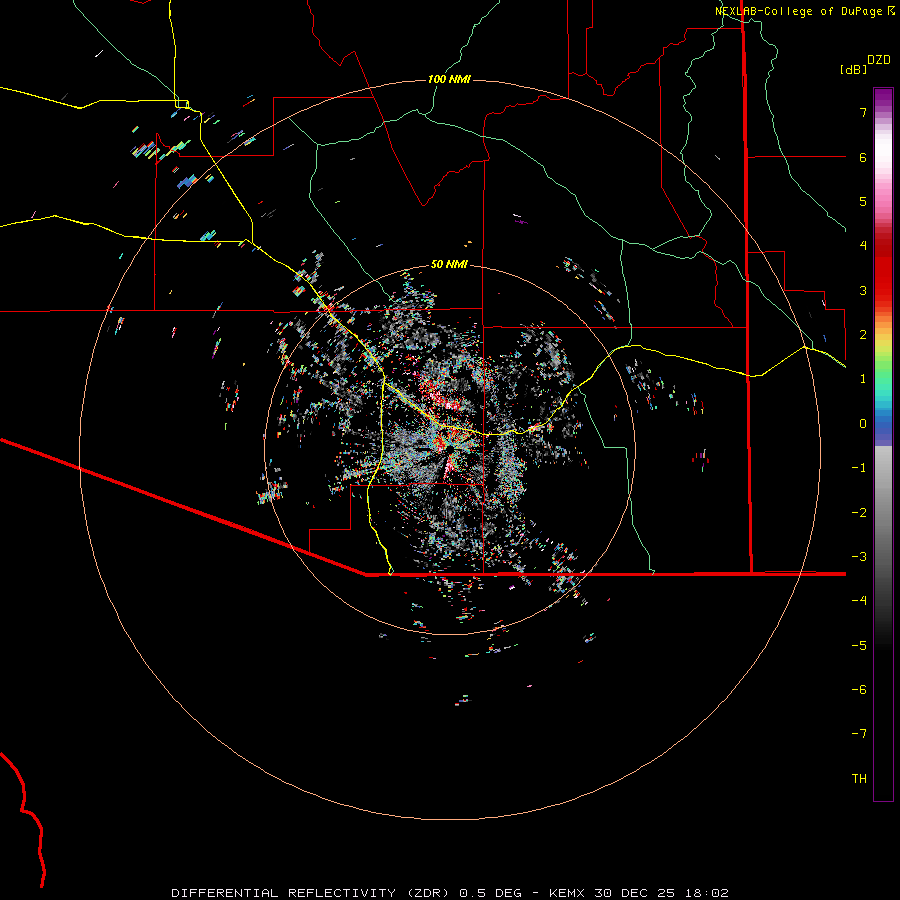Click the KEMX radar site identifier
Image resolution: width=900 pixels, height=900 pixels.
[x=567, y=893]
